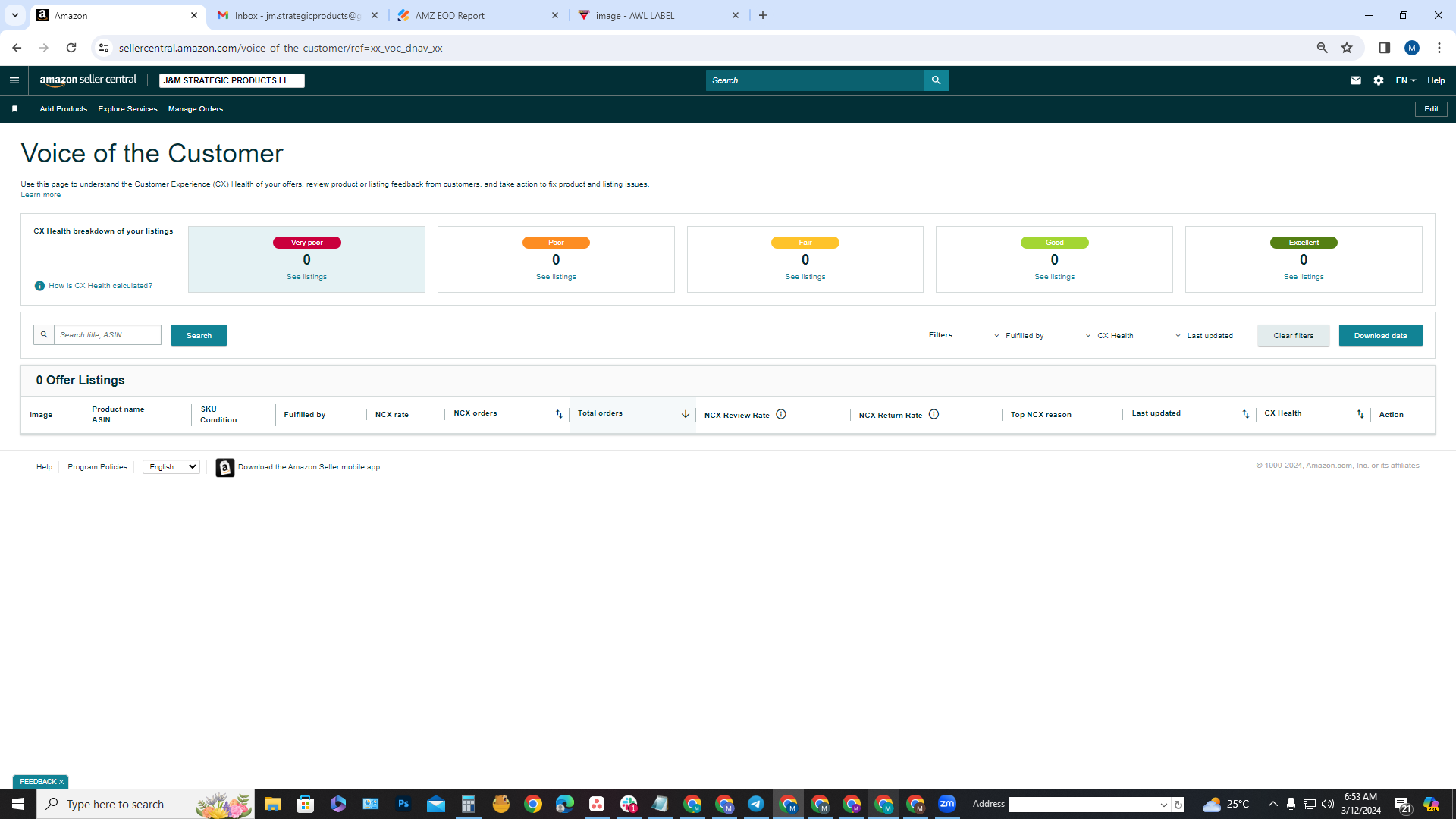Click the orange Poor badge
The image size is (1456, 819).
tap(556, 243)
